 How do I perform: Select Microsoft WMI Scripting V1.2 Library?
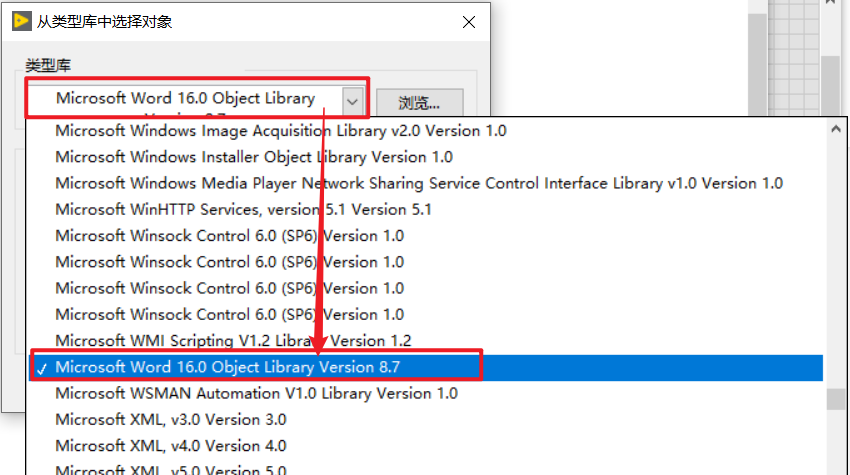(233, 341)
